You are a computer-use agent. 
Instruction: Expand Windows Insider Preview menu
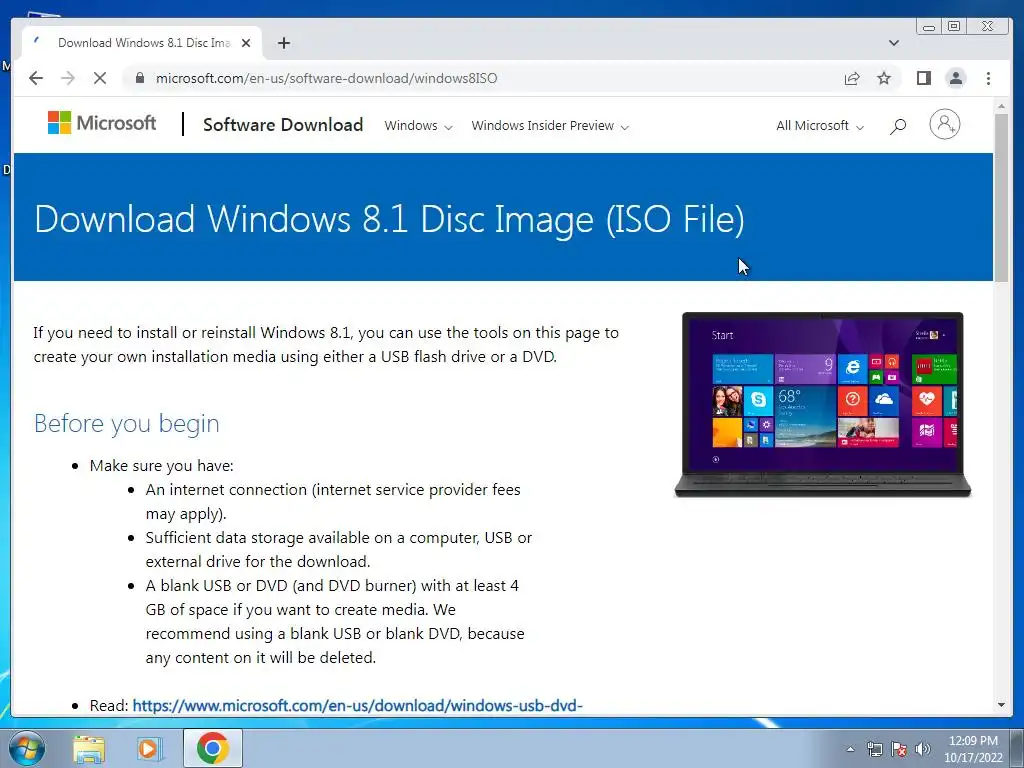pyautogui.click(x=550, y=125)
